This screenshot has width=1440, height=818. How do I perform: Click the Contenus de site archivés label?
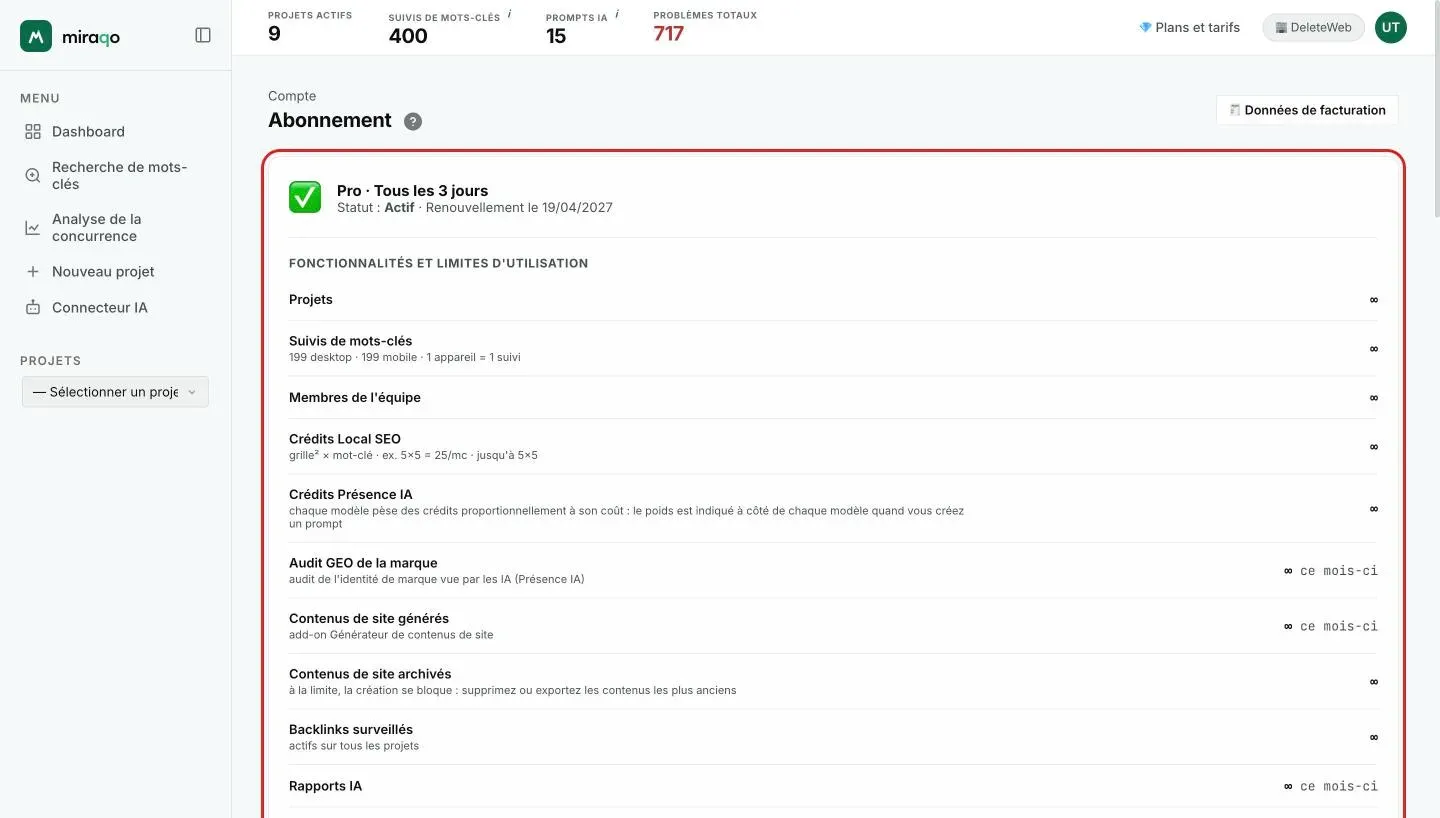pos(370,674)
